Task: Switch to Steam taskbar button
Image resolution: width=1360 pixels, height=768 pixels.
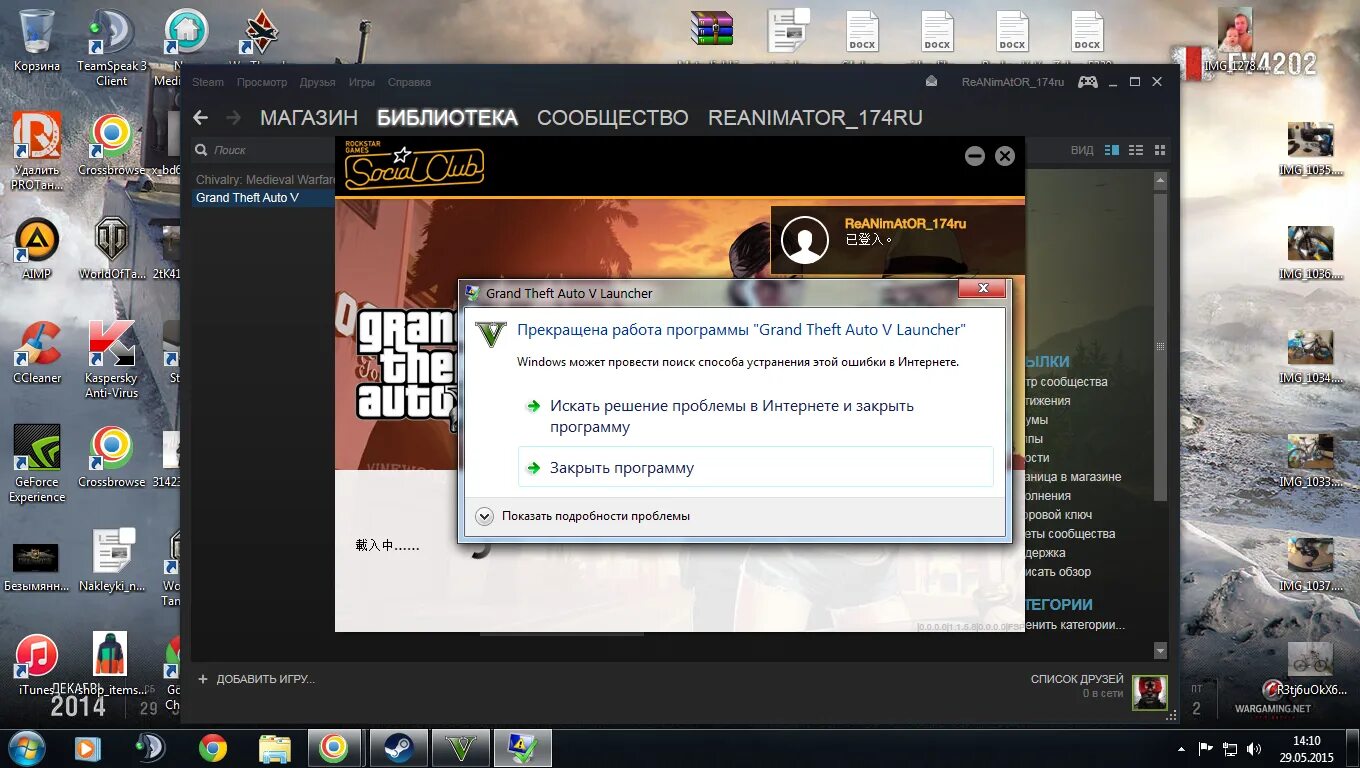Action: coord(399,748)
